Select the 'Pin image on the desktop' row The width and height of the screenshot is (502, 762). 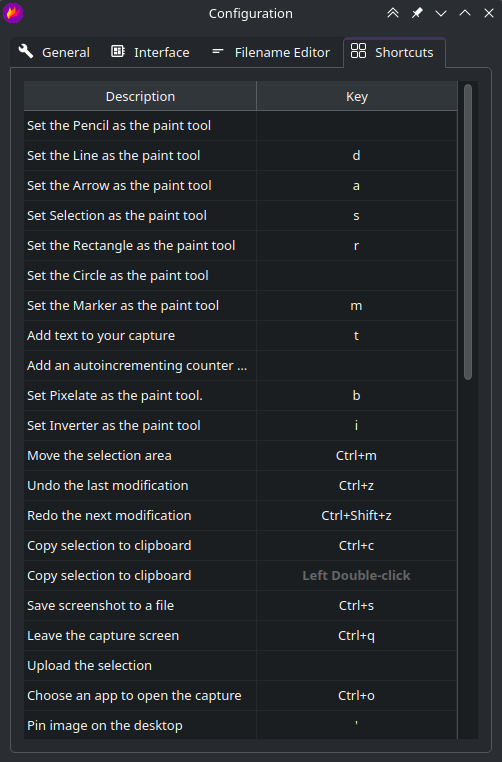(241, 725)
